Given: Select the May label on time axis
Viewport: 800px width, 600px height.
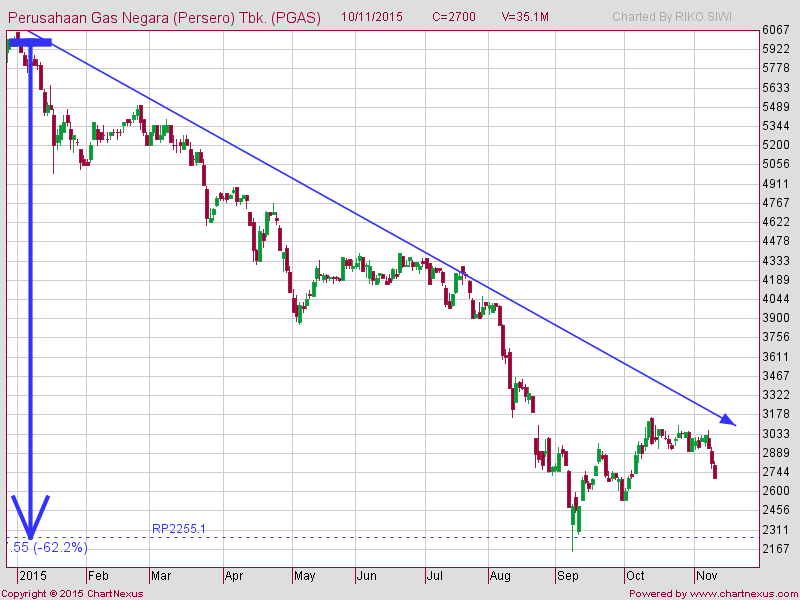Looking at the screenshot, I should click(305, 576).
